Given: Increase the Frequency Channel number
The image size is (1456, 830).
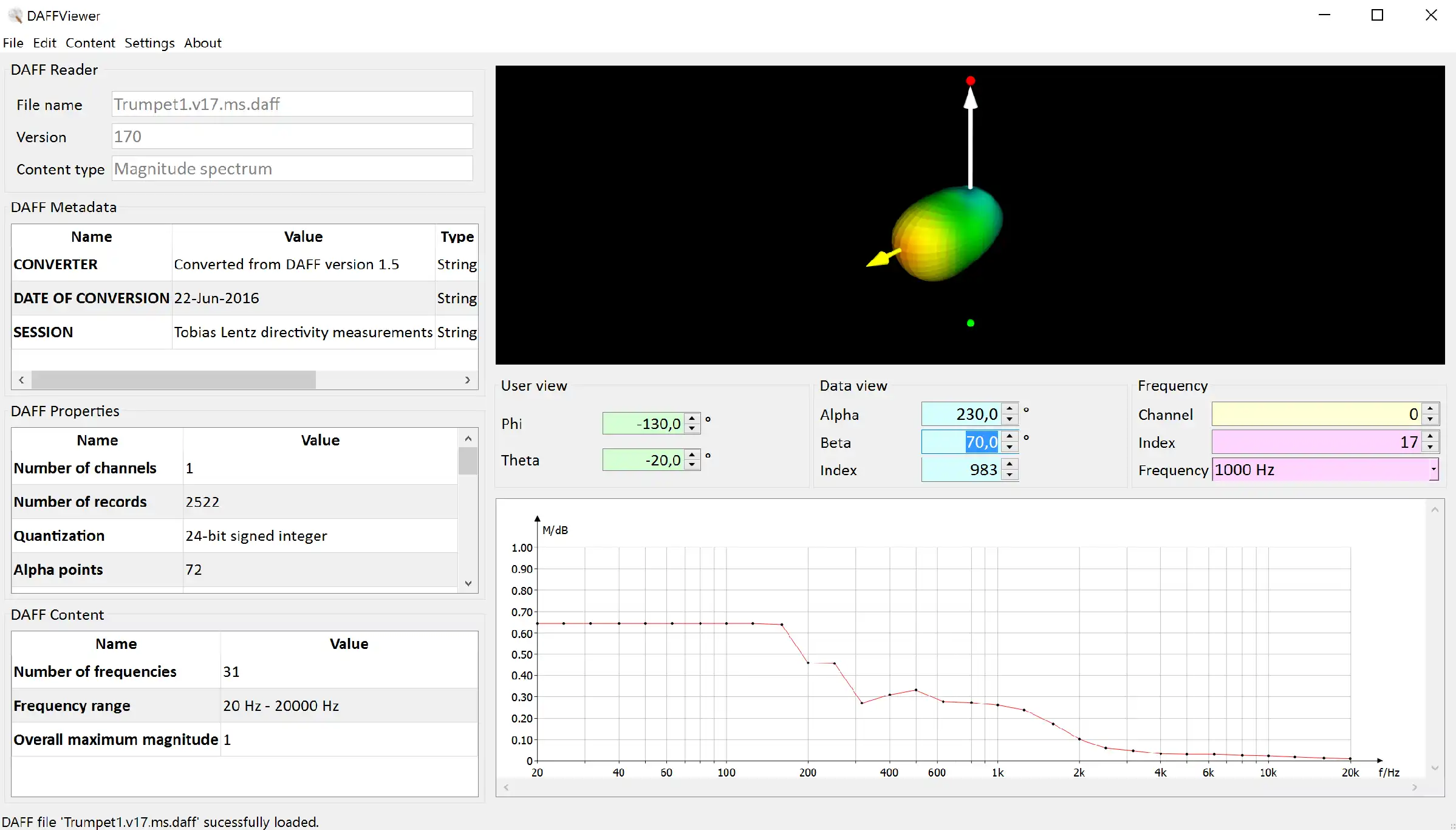Looking at the screenshot, I should tap(1430, 408).
